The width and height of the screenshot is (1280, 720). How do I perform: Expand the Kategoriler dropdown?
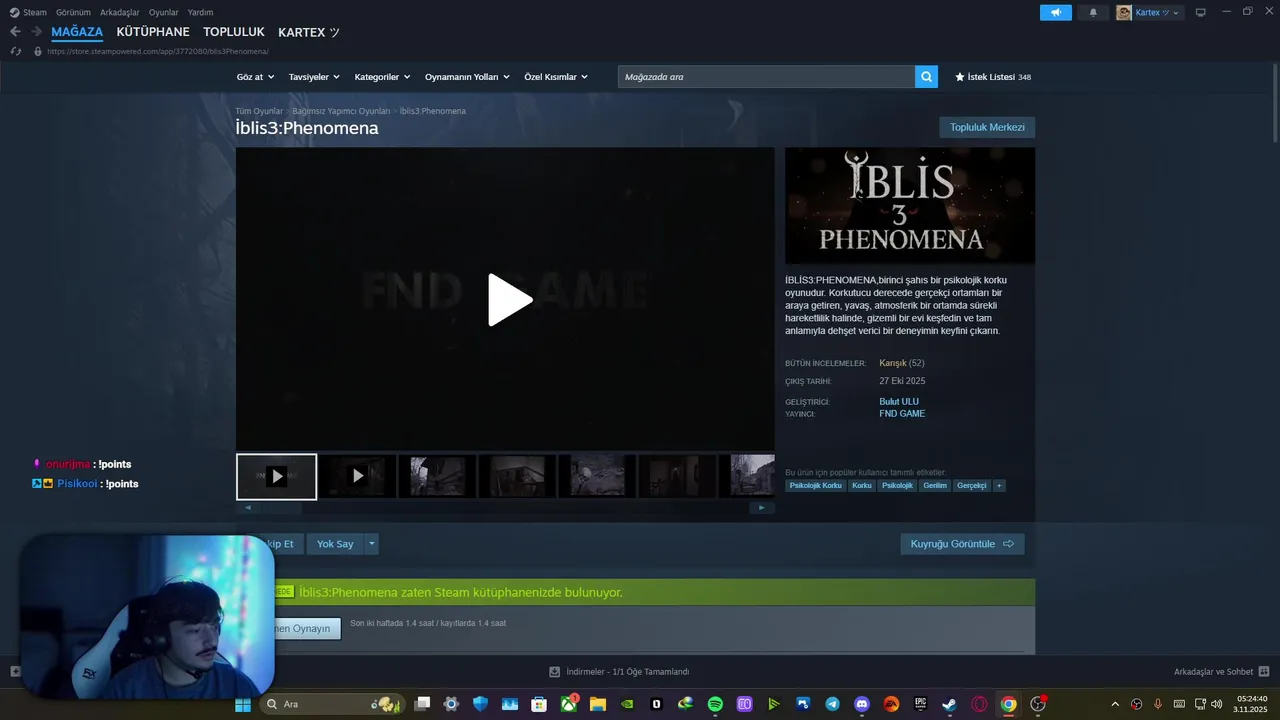382,77
